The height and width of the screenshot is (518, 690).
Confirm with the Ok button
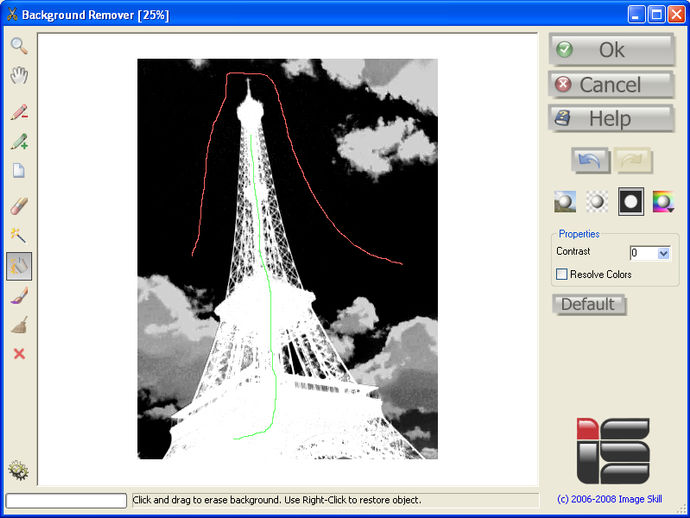611,49
